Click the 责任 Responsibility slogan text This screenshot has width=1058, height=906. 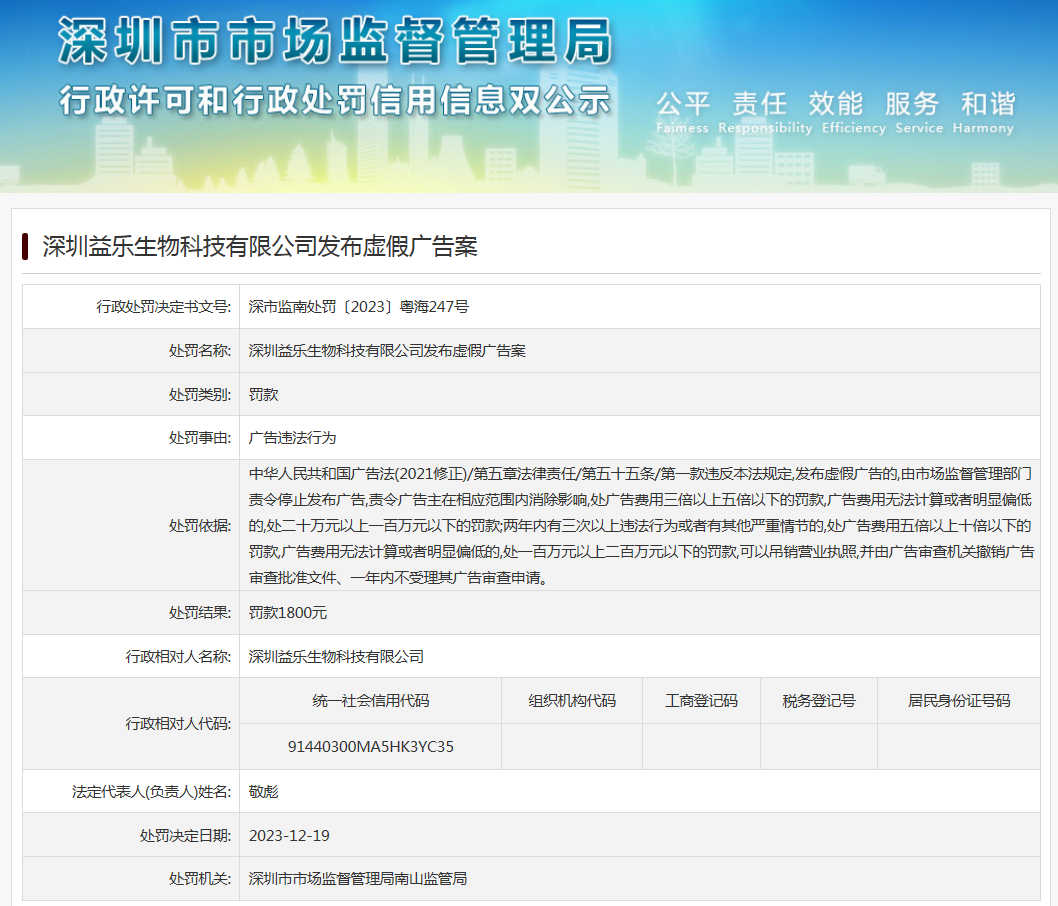764,112
